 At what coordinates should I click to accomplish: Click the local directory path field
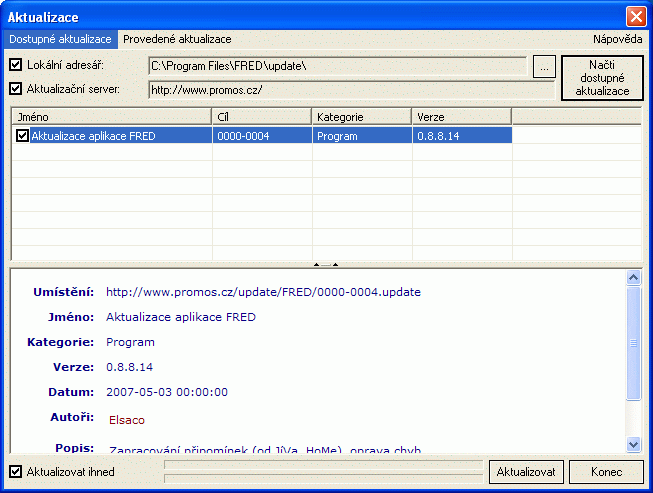click(x=337, y=66)
